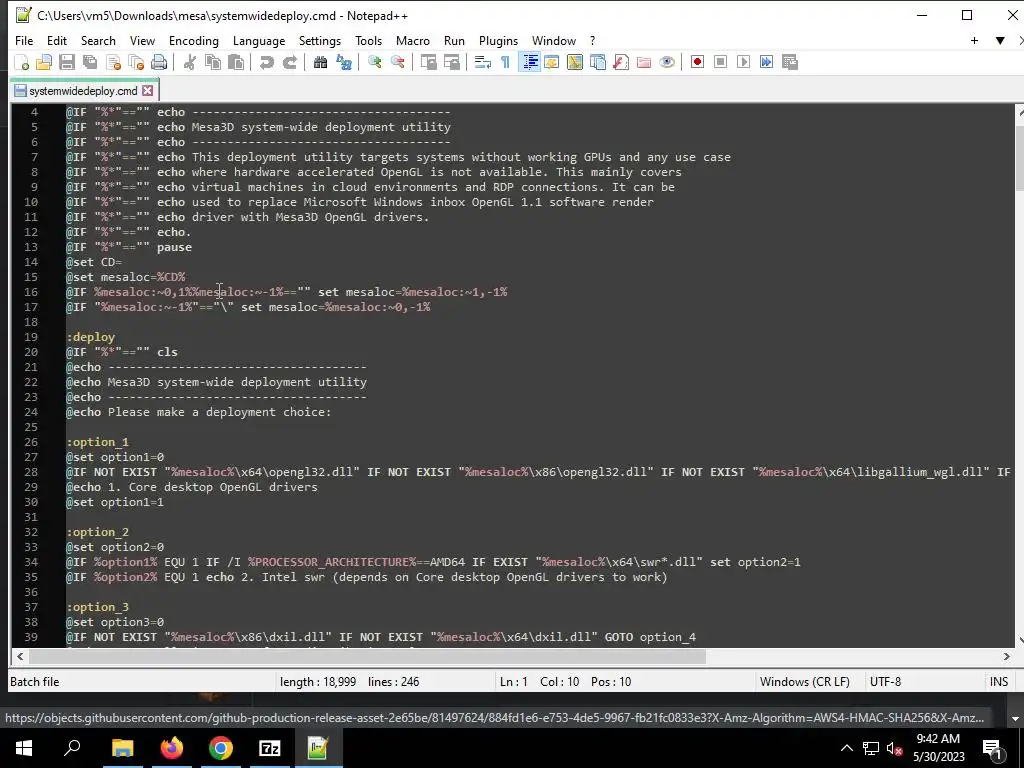Open the File menu
The image size is (1024, 768).
(24, 40)
